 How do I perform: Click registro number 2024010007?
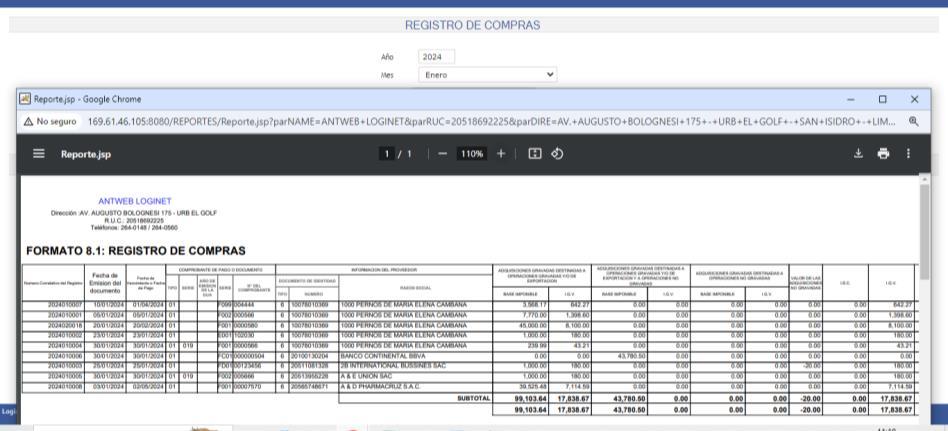[64, 305]
